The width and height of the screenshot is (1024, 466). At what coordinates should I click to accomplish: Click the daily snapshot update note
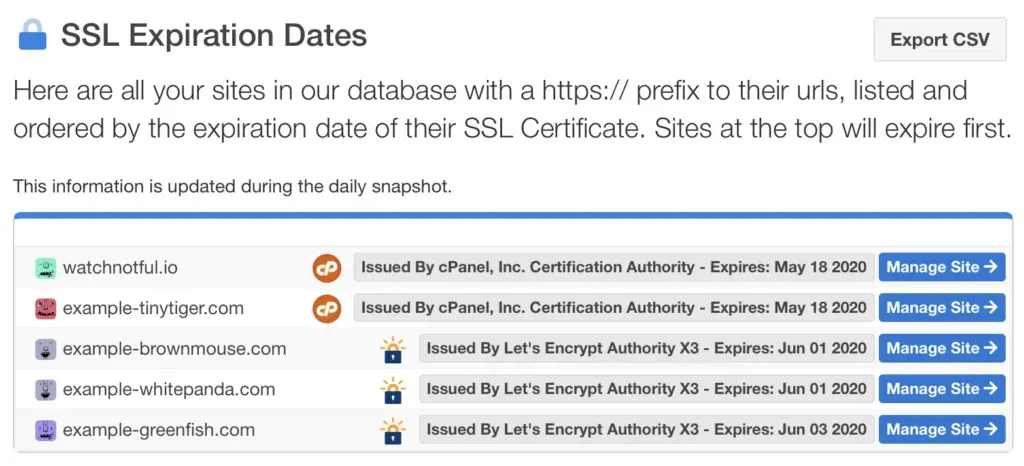(232, 187)
